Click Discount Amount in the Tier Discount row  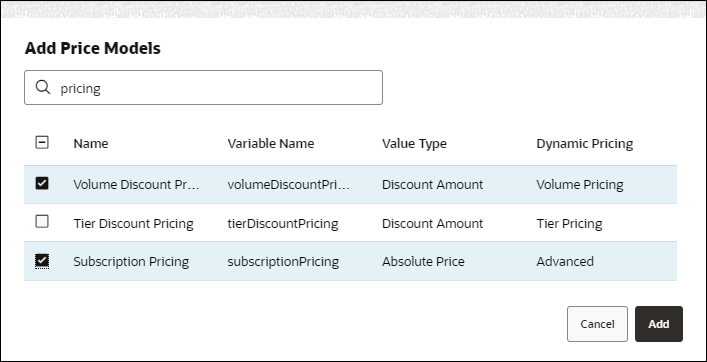click(432, 224)
